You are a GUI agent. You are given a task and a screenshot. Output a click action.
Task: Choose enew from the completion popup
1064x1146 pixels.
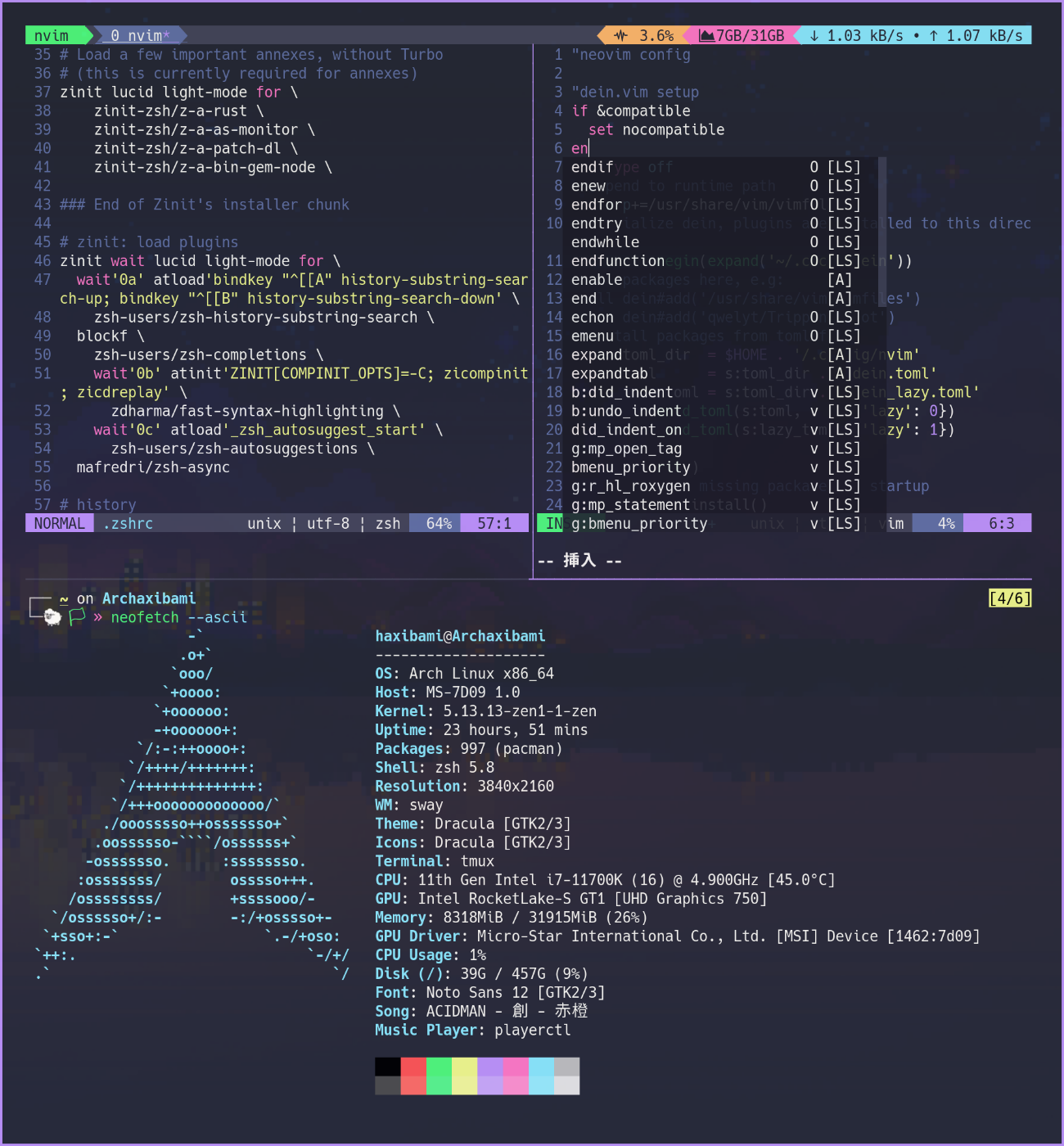click(x=720, y=186)
